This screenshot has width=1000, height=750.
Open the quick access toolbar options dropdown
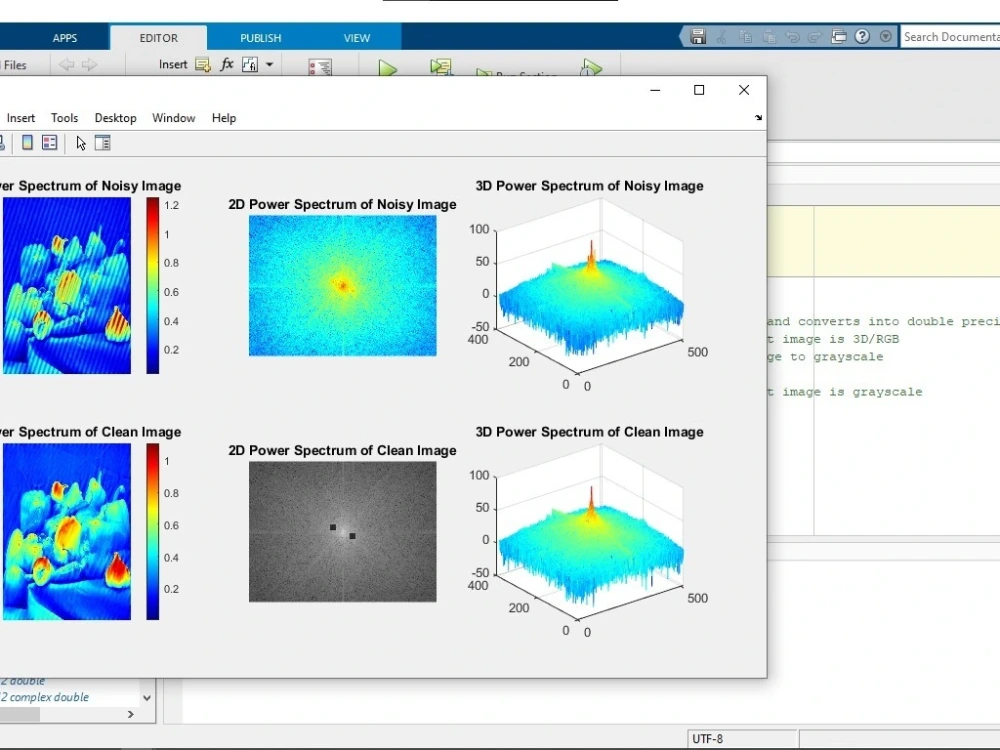coord(885,37)
